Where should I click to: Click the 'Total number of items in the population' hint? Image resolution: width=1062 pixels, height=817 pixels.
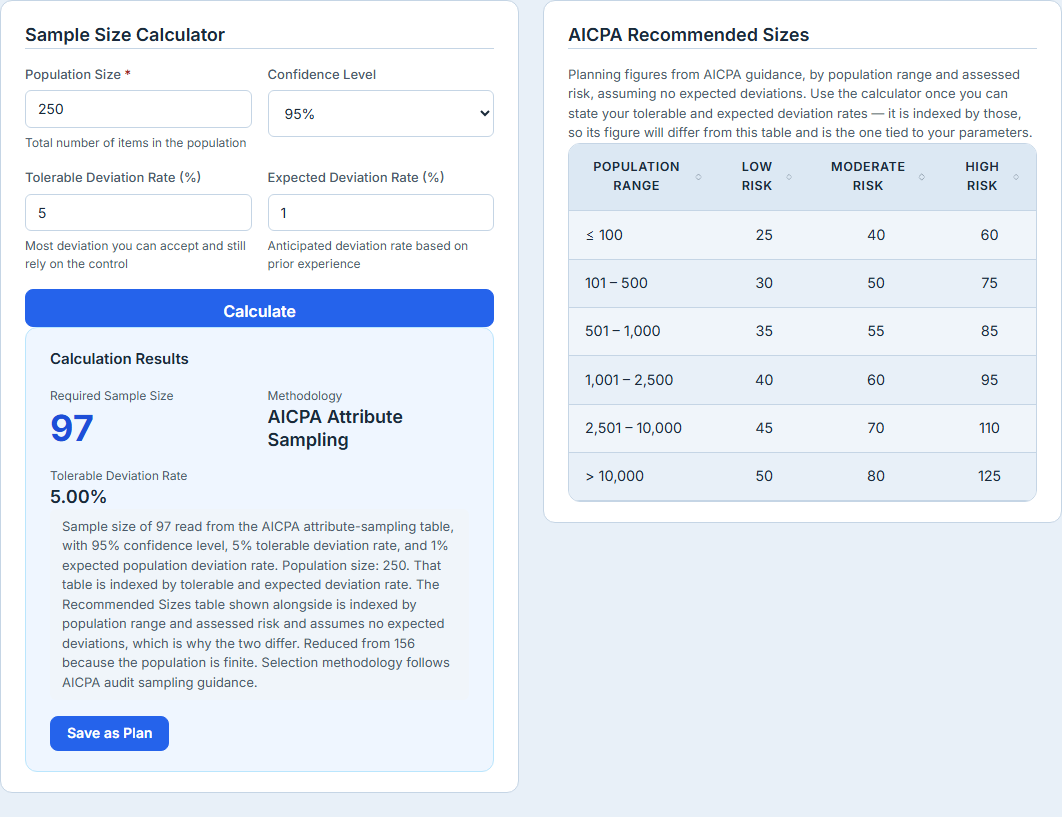click(135, 143)
